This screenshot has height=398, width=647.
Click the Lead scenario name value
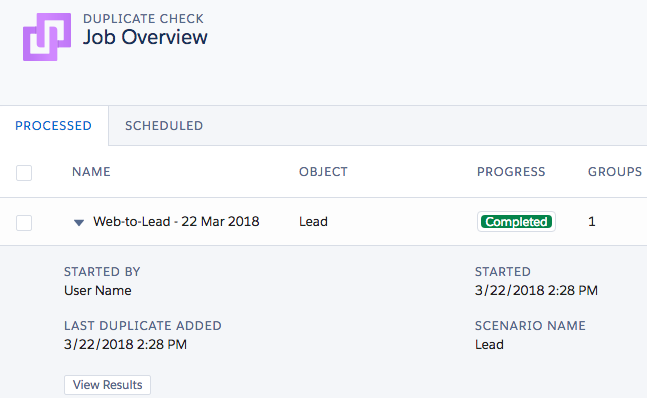coord(489,344)
